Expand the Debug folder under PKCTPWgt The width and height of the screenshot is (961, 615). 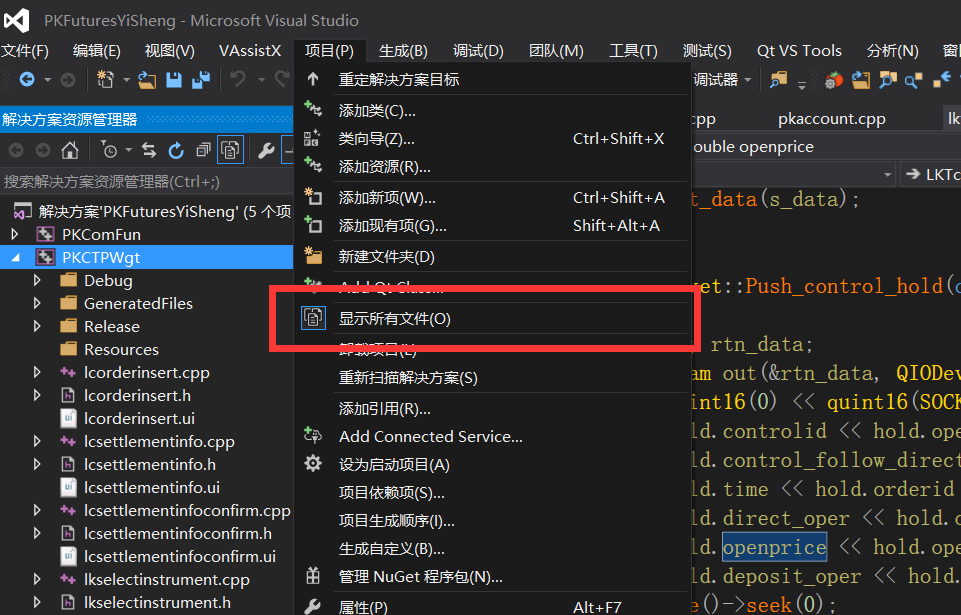point(38,280)
